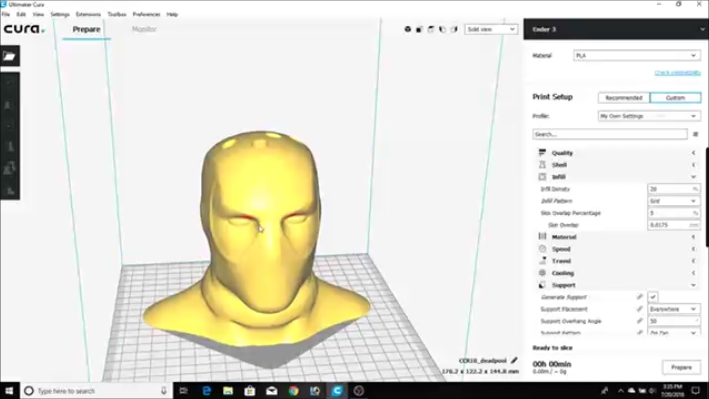Screen dimensions: 709x399
Task: Expand the Quality settings arrow
Action: click(x=693, y=153)
